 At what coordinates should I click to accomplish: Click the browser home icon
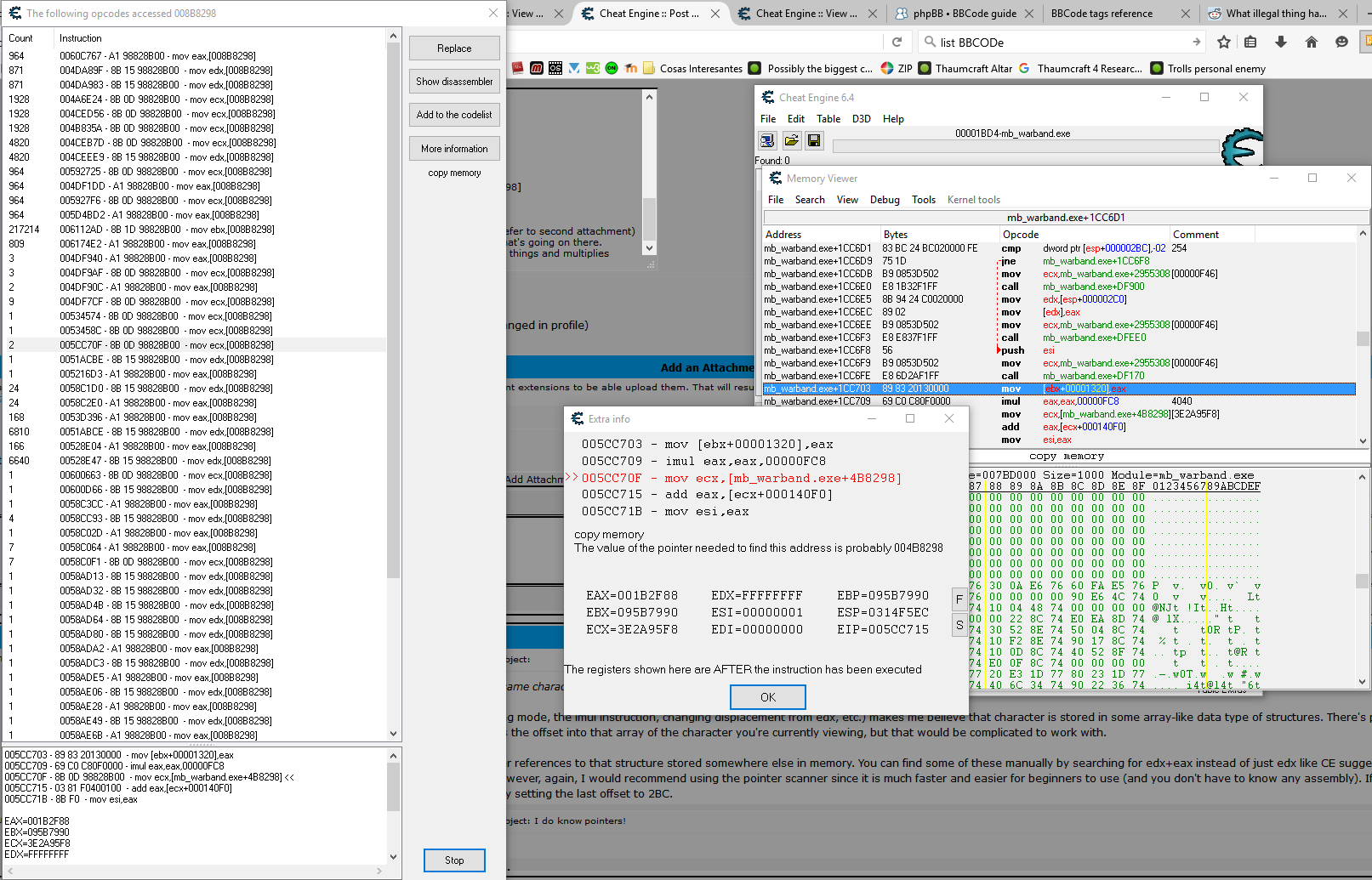[1312, 42]
